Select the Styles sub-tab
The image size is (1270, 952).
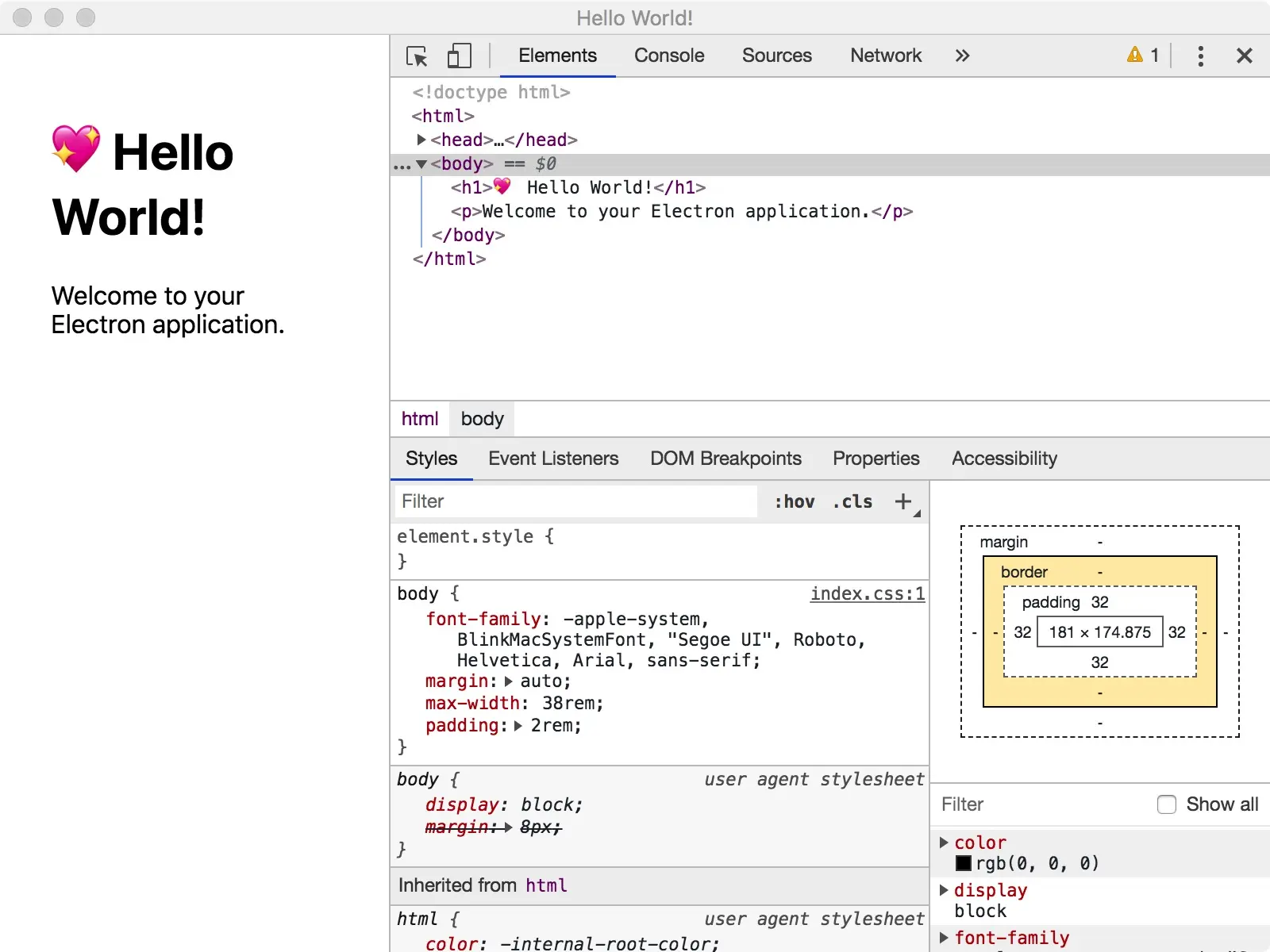coord(431,459)
